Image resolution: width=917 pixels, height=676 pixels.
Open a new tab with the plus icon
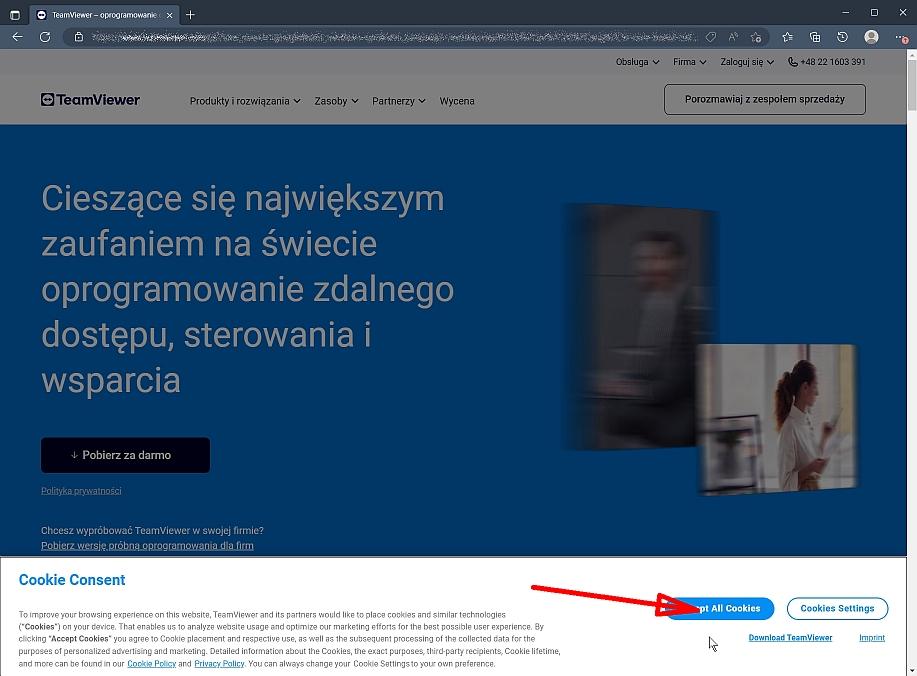click(x=190, y=15)
